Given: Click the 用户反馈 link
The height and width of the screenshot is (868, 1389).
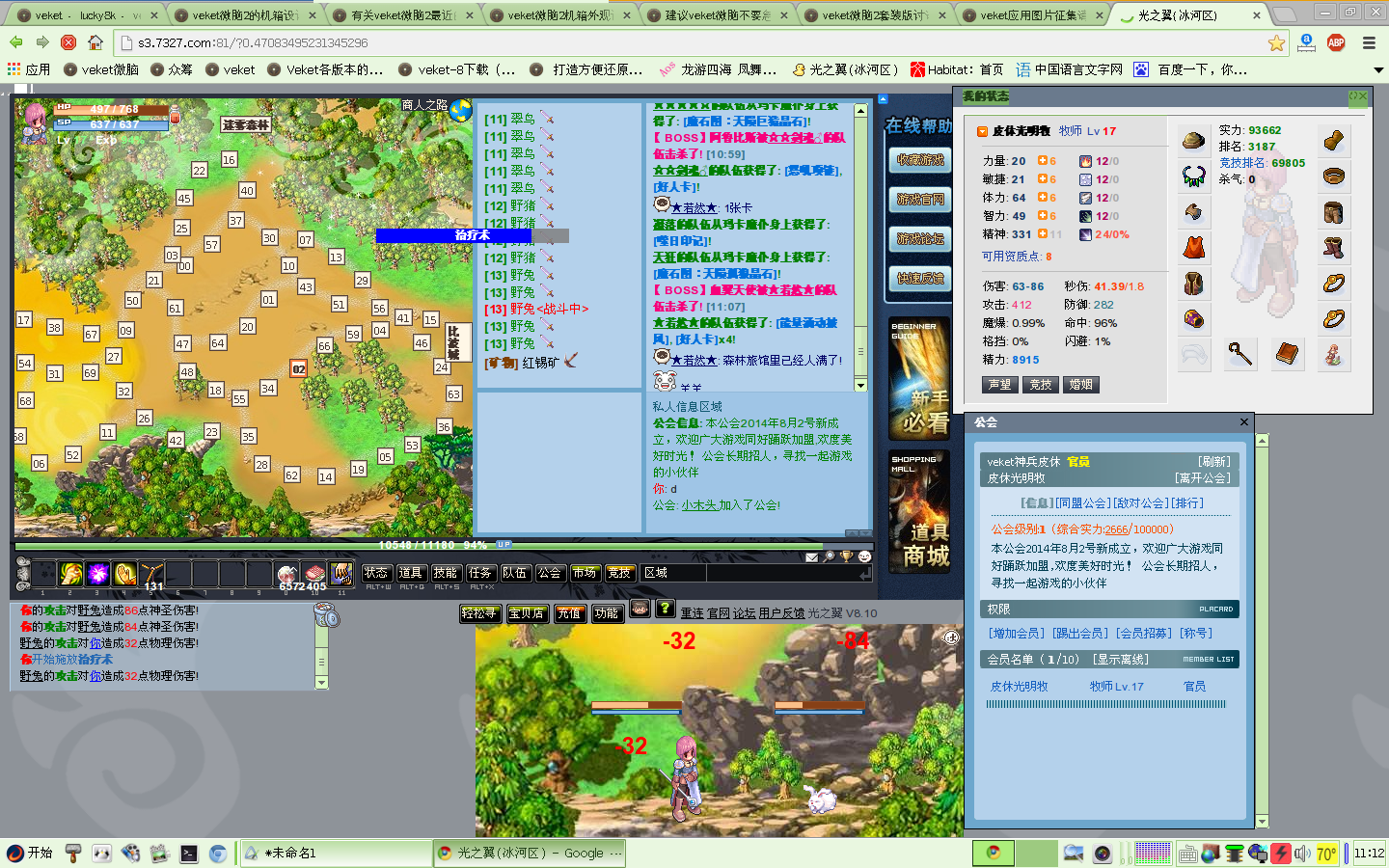Looking at the screenshot, I should [x=781, y=613].
